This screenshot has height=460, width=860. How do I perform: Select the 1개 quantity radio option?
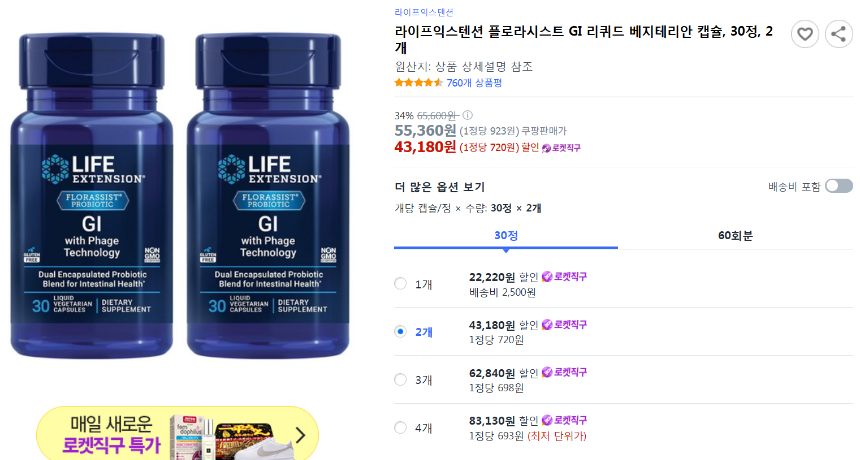tap(401, 284)
